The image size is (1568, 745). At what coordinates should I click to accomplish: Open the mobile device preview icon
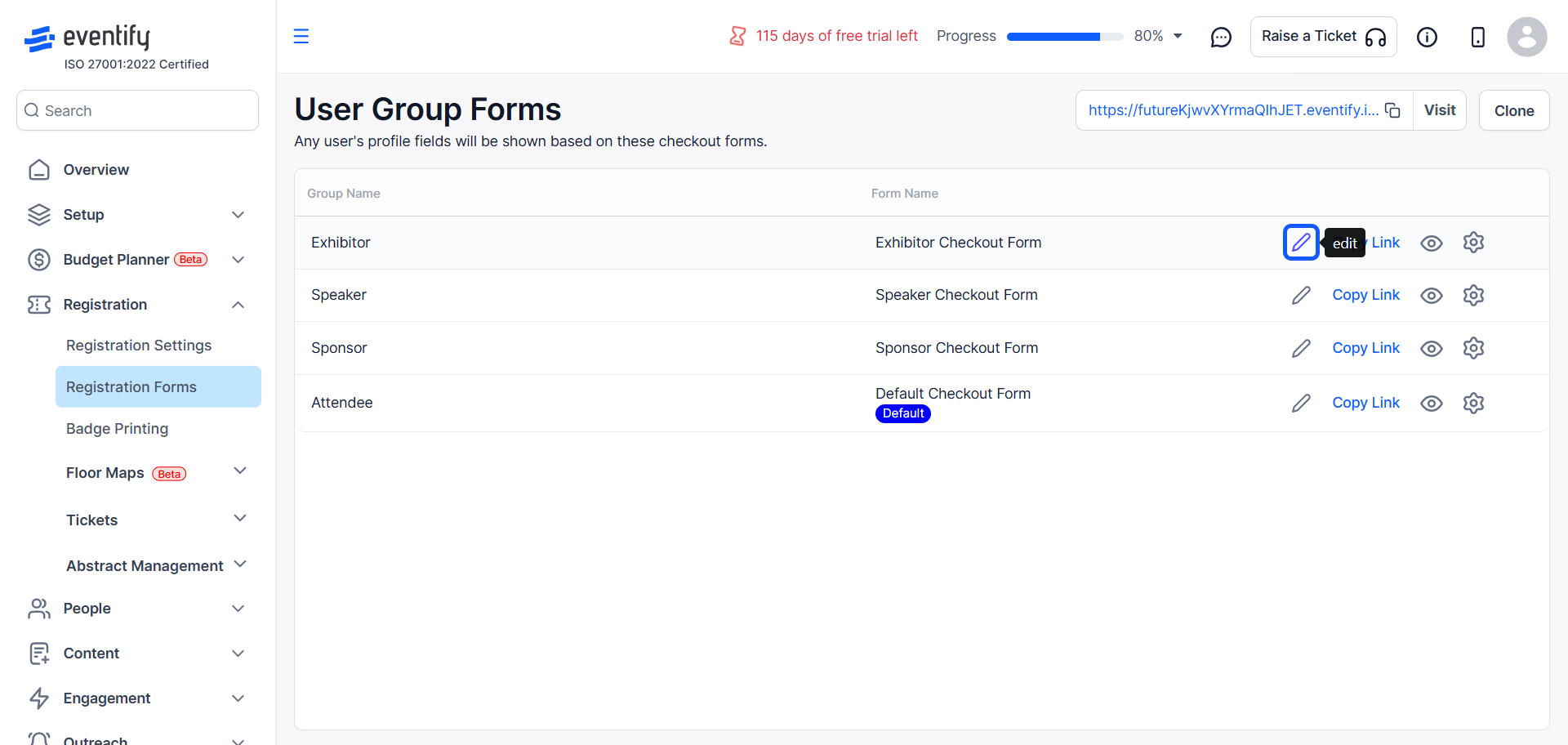tap(1477, 37)
